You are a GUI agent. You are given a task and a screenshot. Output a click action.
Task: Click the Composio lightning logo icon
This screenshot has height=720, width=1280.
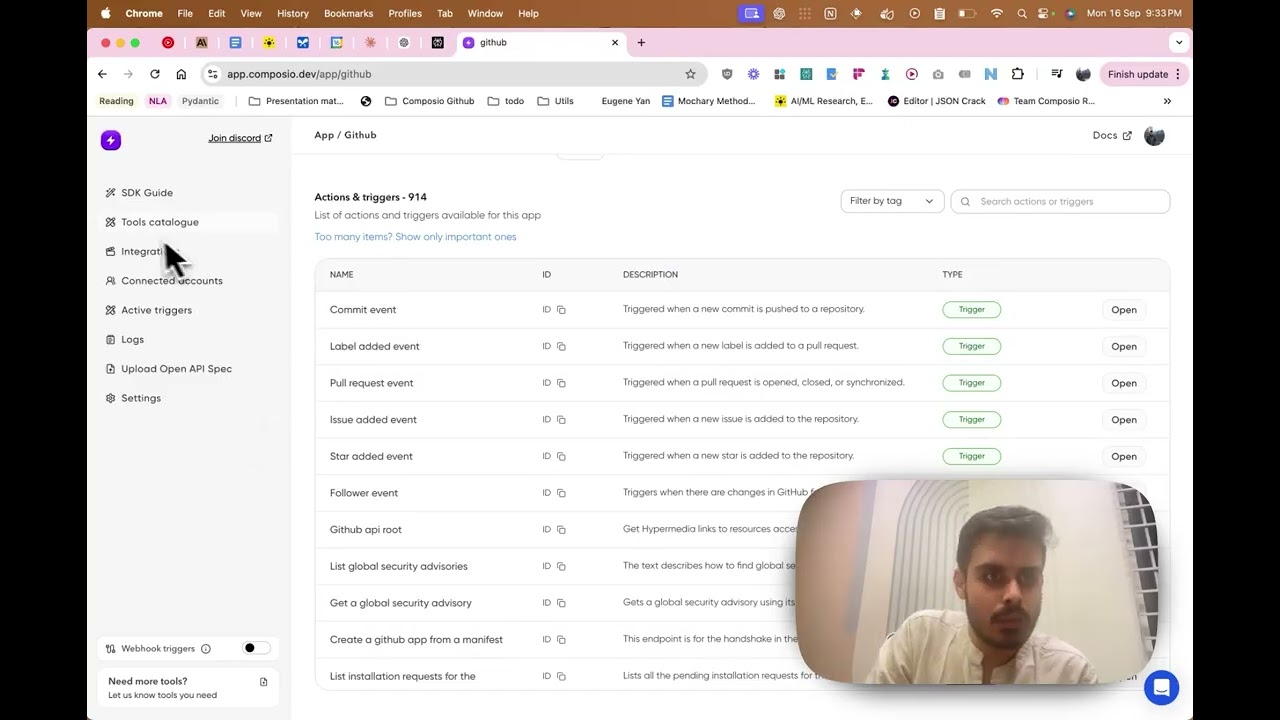(x=111, y=140)
